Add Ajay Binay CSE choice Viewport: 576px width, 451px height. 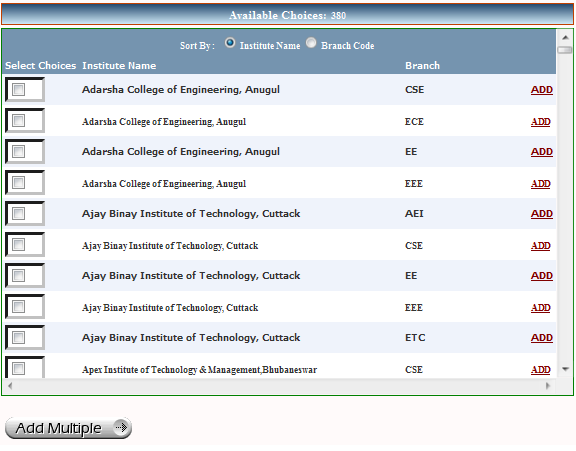(540, 246)
